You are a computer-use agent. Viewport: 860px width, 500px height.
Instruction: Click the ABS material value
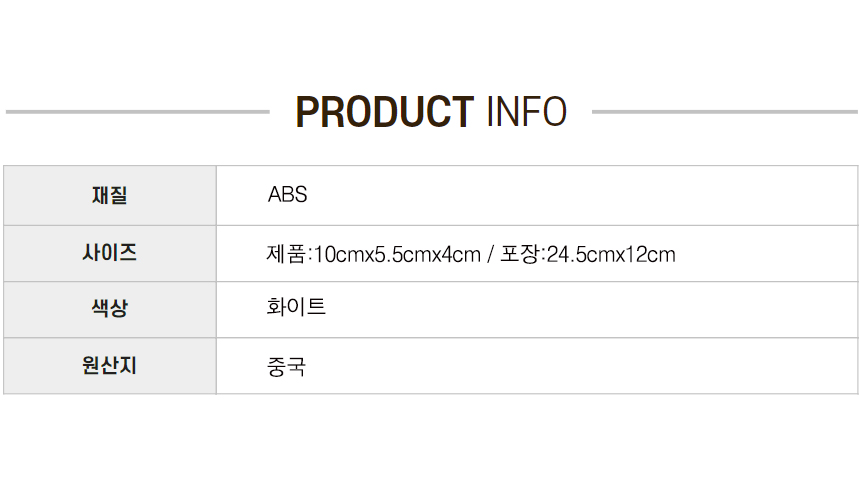[288, 195]
